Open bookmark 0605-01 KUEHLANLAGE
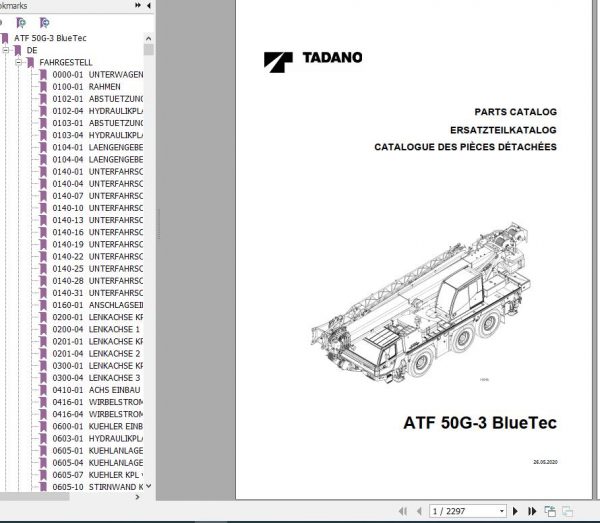 98,451
